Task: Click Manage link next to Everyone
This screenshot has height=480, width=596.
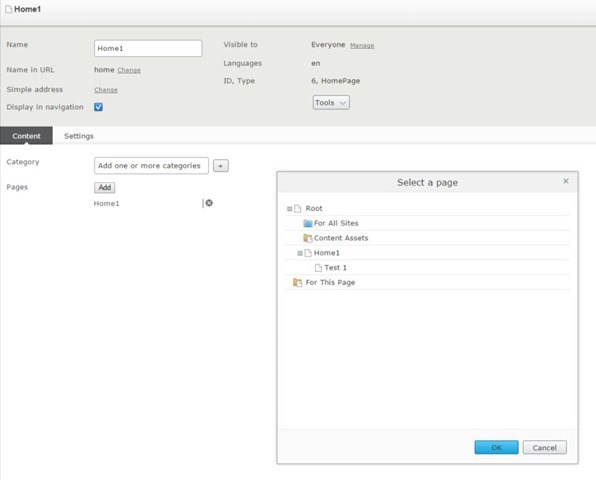Action: pyautogui.click(x=362, y=46)
